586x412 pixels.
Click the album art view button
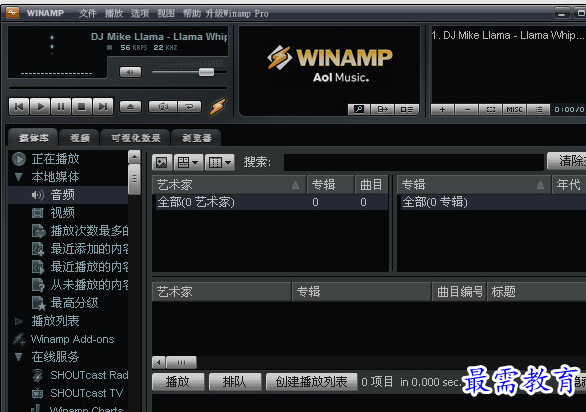pos(162,162)
